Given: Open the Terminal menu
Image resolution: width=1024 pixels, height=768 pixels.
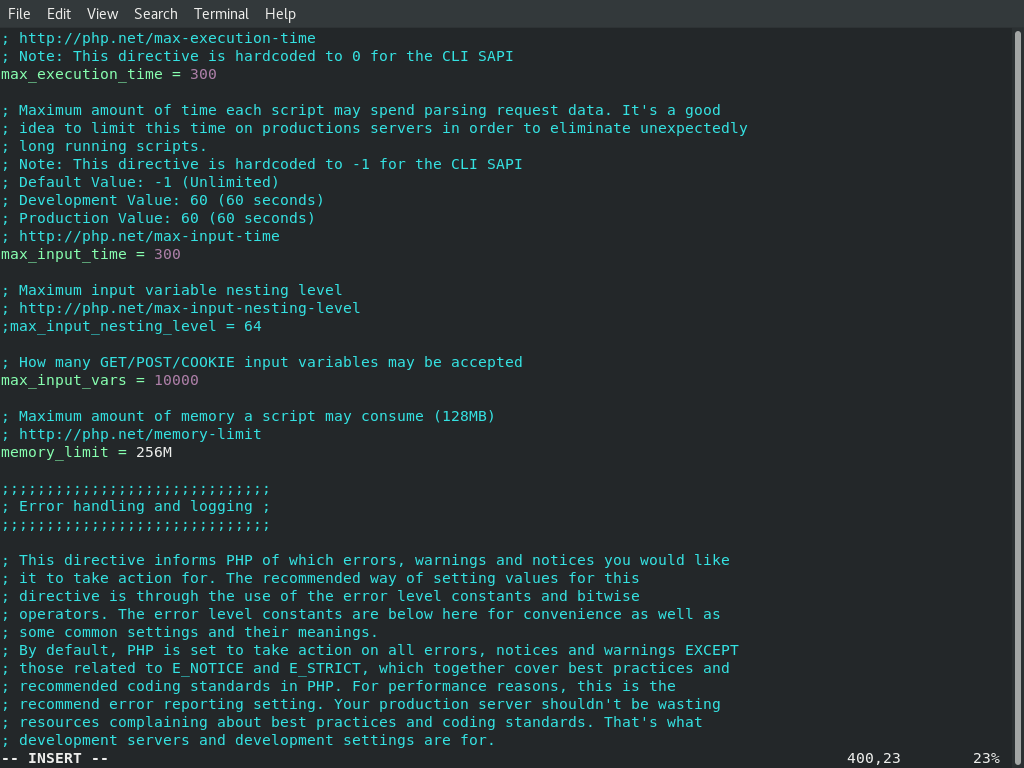Looking at the screenshot, I should [x=221, y=14].
